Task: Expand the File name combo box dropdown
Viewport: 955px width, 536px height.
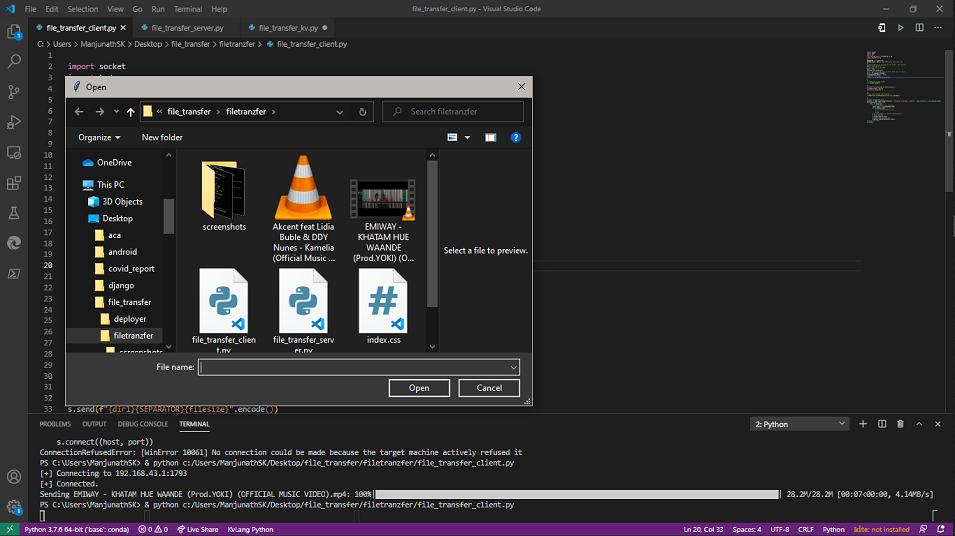Action: (513, 367)
